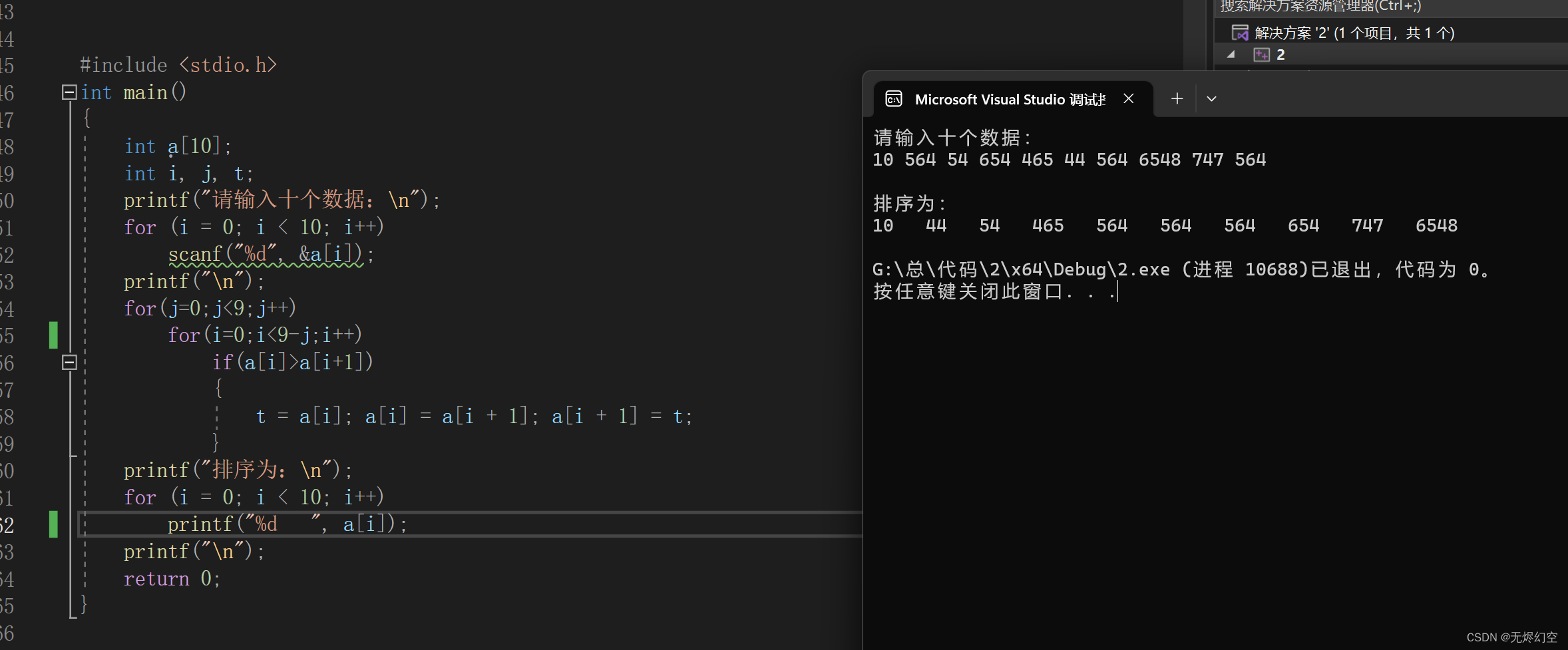Click the console icon on terminal tab

pyautogui.click(x=894, y=99)
